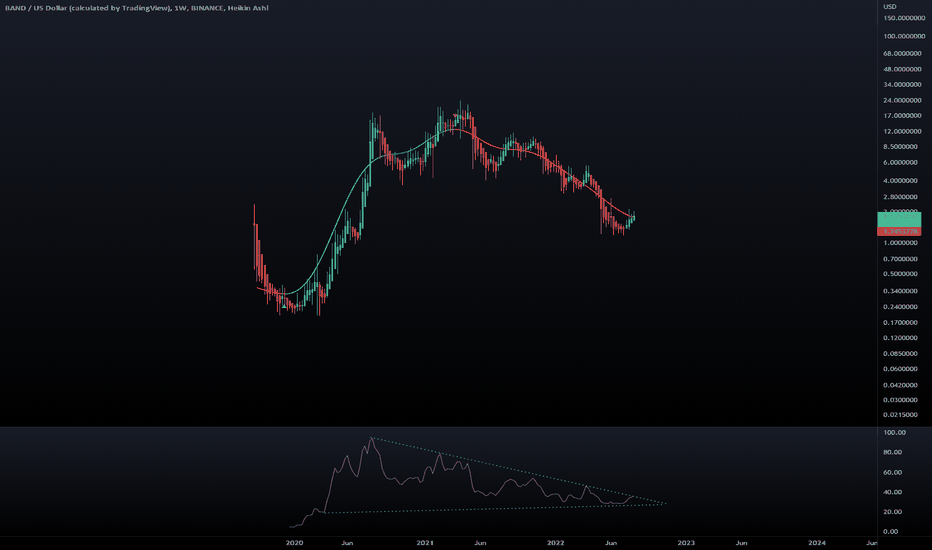Click the 20.00 indicator scale value
The image size is (932, 550).
(x=893, y=512)
